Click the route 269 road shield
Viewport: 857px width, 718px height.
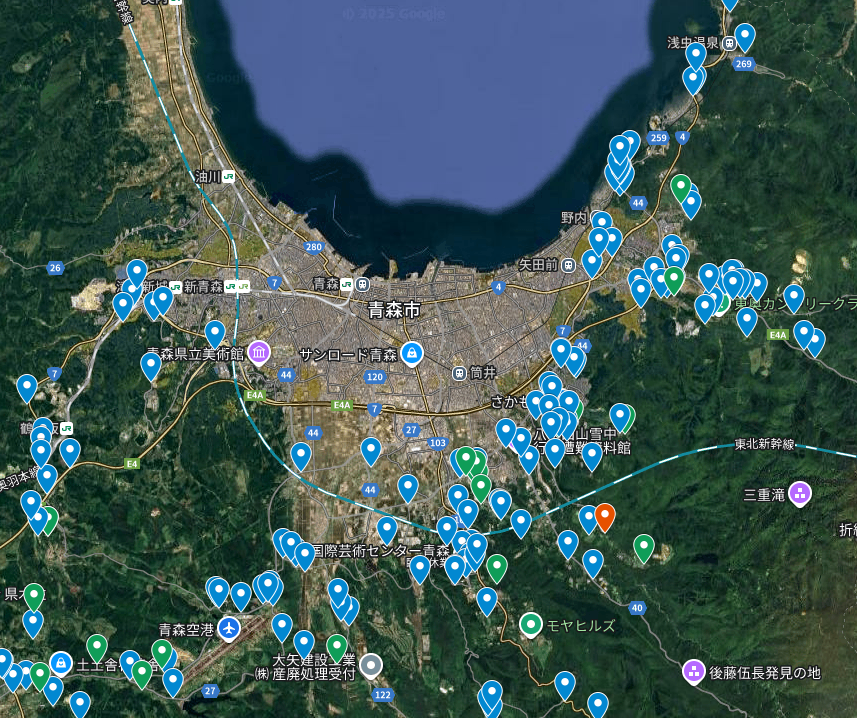pos(743,64)
